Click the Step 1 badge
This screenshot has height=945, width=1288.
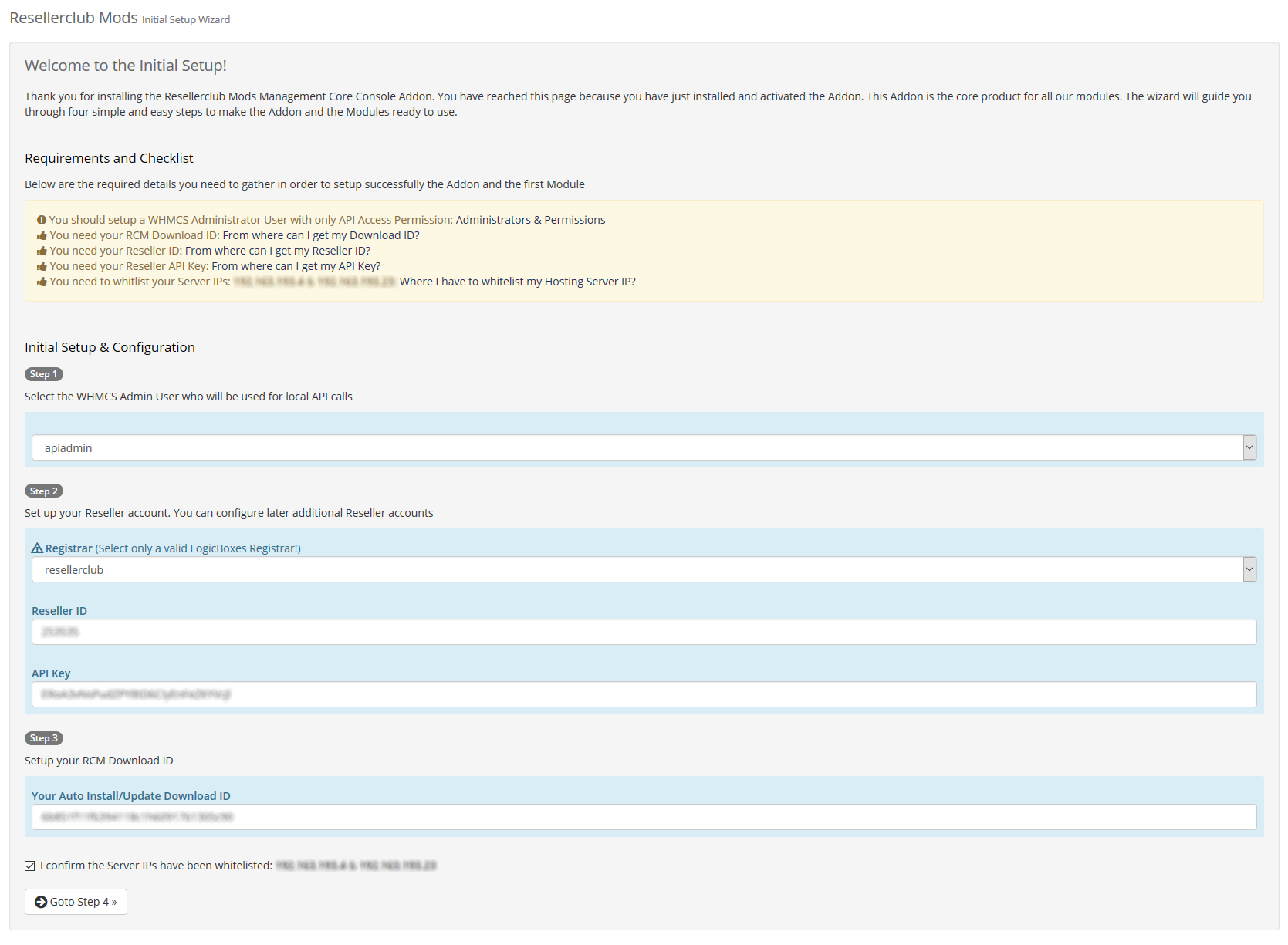[x=44, y=374]
